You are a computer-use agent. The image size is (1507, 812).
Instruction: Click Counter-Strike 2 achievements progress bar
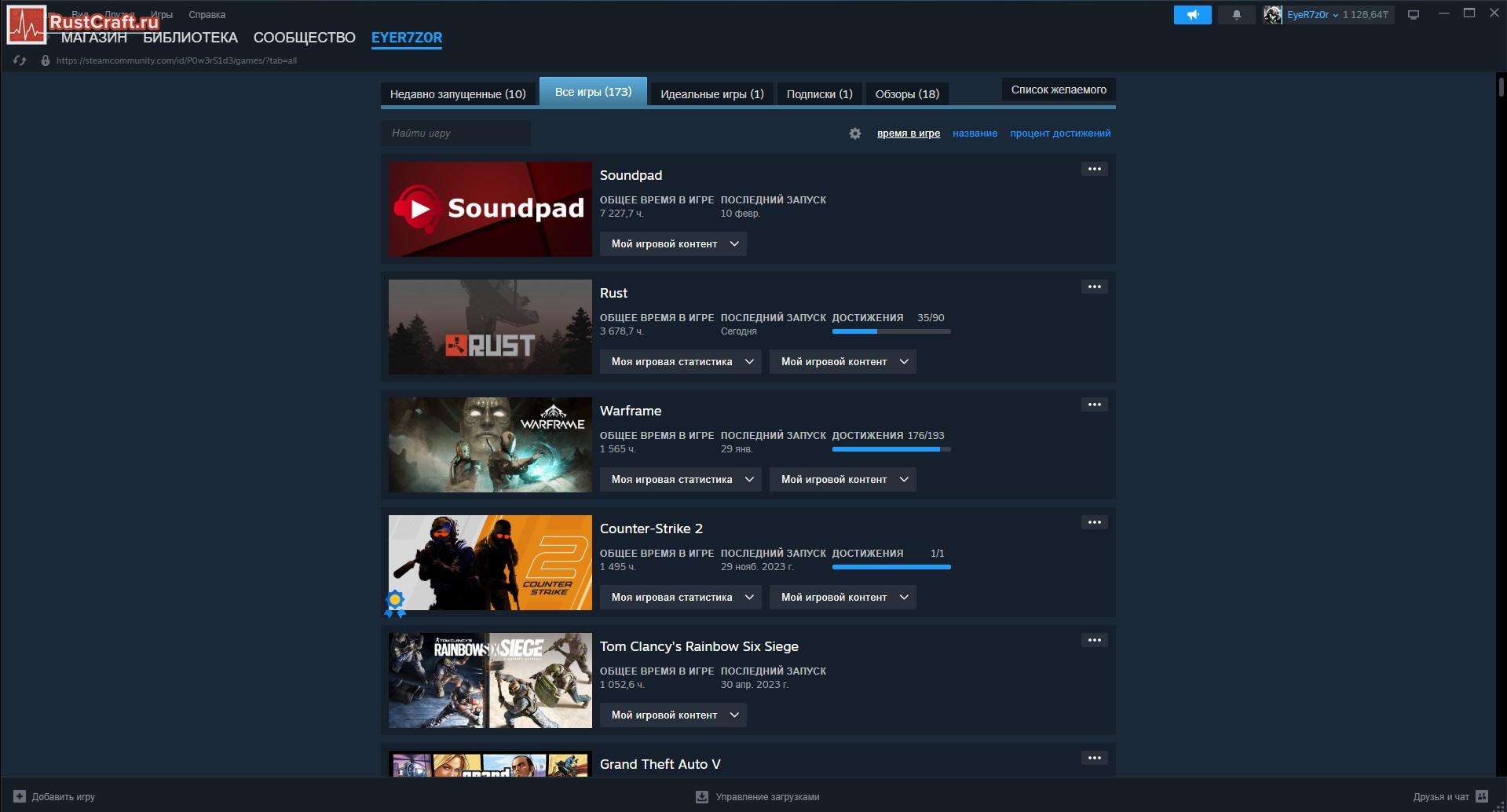click(891, 567)
